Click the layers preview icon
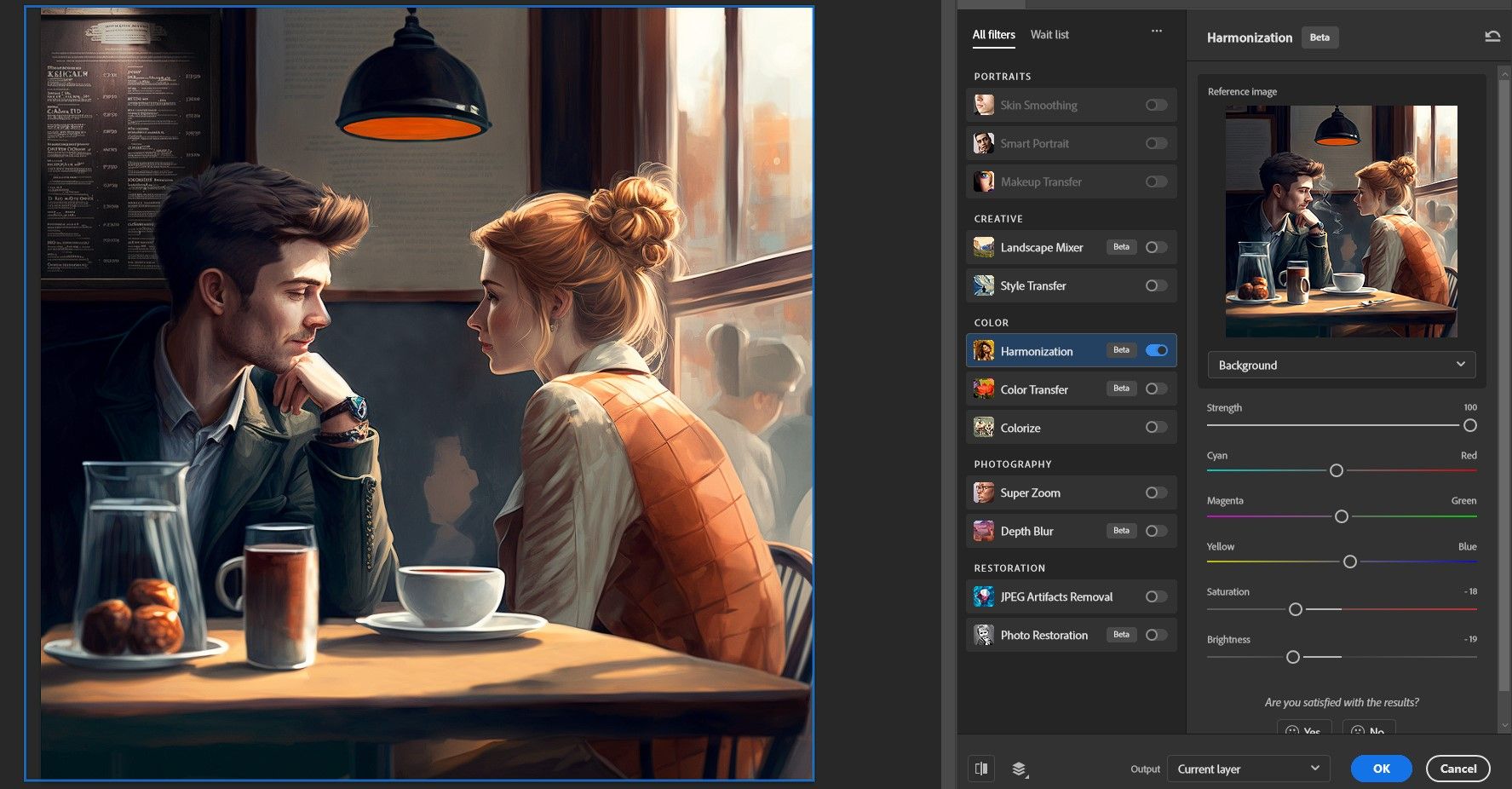The width and height of the screenshot is (1512, 789). 1019,769
